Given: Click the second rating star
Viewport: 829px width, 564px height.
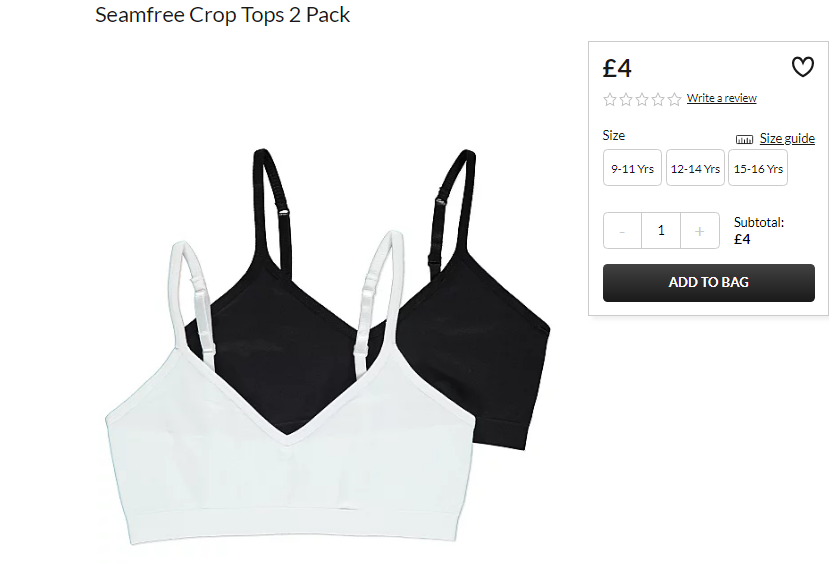Looking at the screenshot, I should point(626,99).
